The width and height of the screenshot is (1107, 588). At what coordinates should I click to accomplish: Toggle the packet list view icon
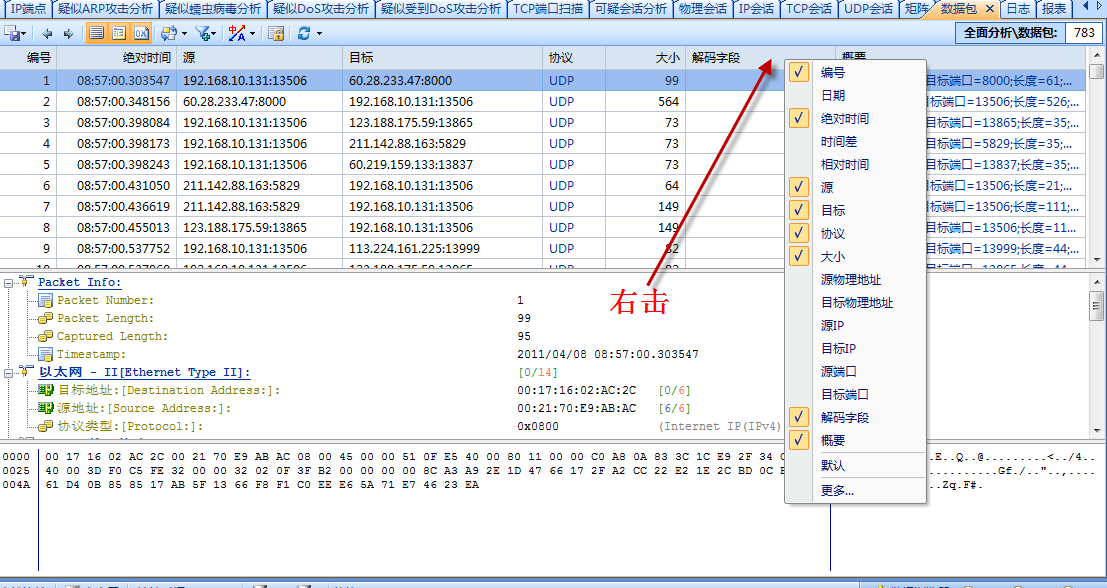97,34
